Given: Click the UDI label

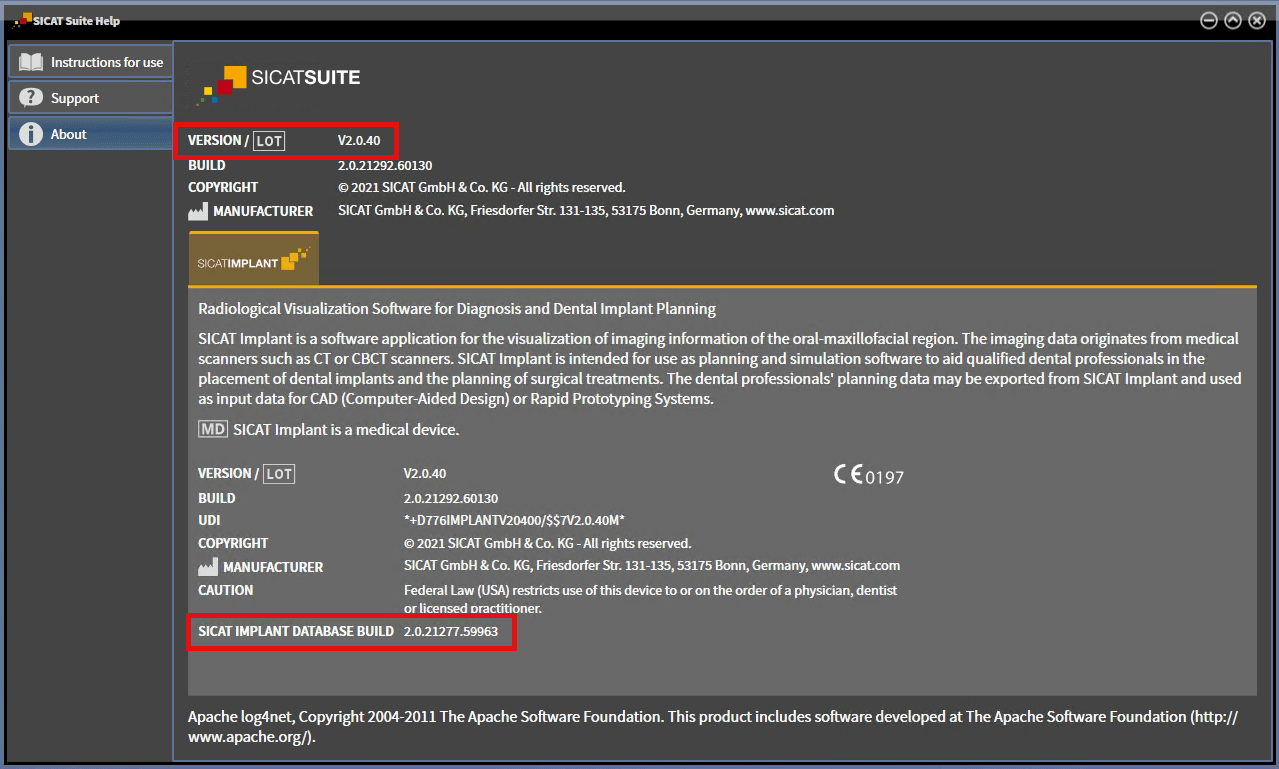Looking at the screenshot, I should click(209, 520).
